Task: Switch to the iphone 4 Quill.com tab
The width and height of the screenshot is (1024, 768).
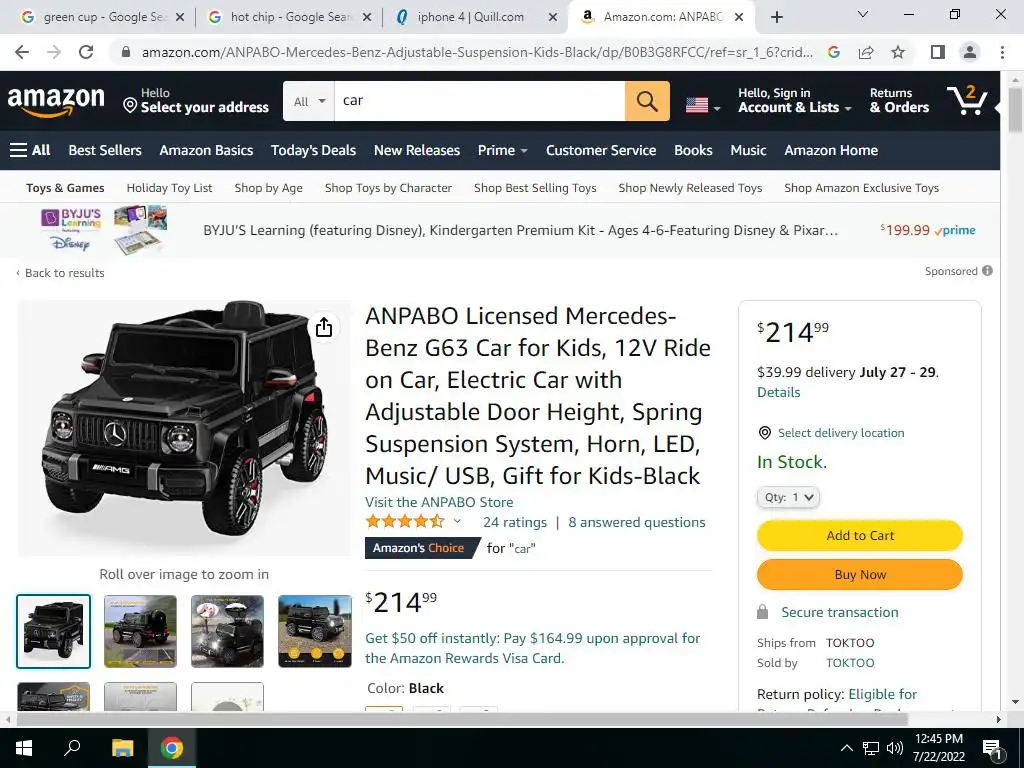Action: click(x=470, y=17)
